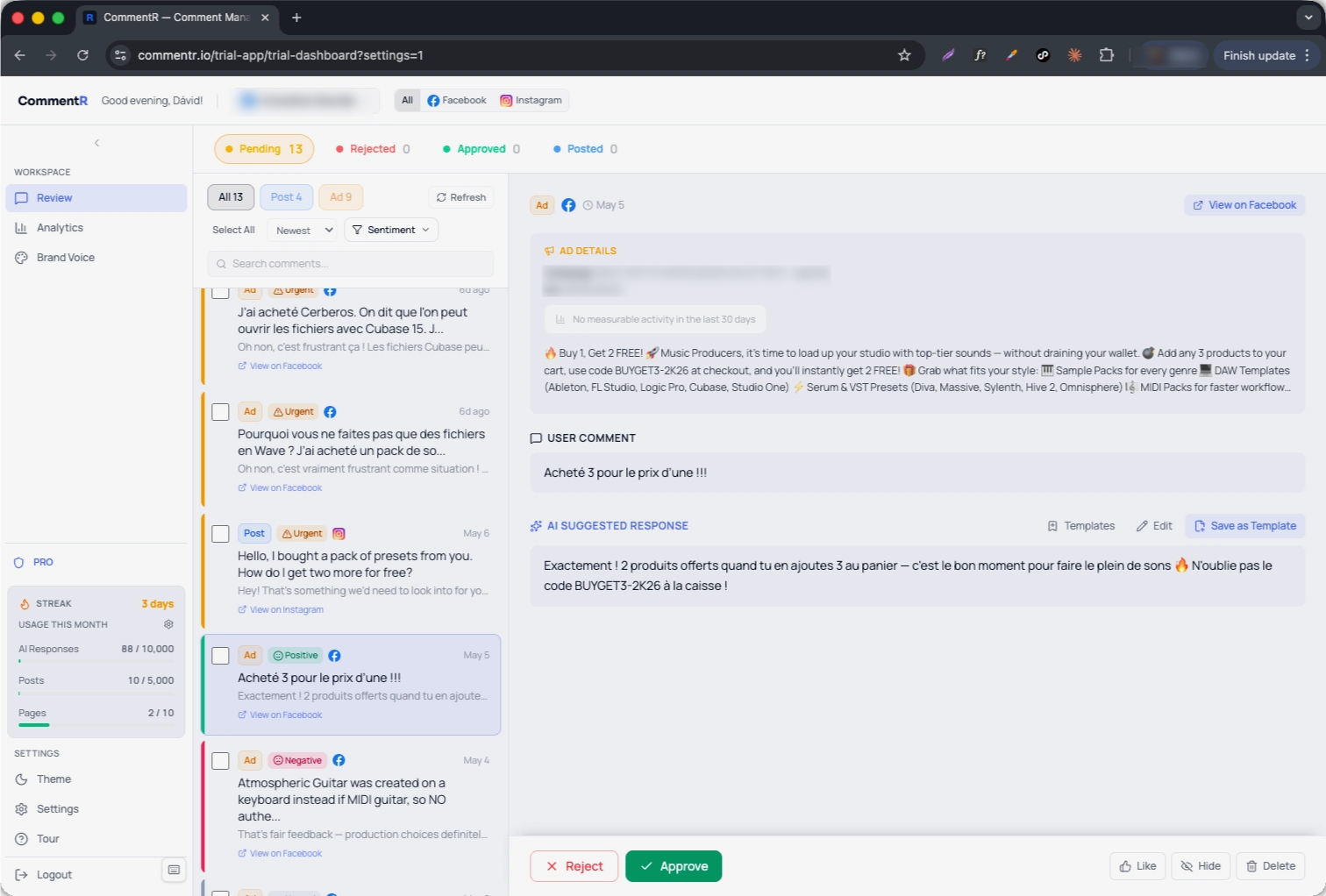Image resolution: width=1326 pixels, height=896 pixels.
Task: Check the Acheté 3 pour le prix checkbox
Action: click(x=221, y=656)
